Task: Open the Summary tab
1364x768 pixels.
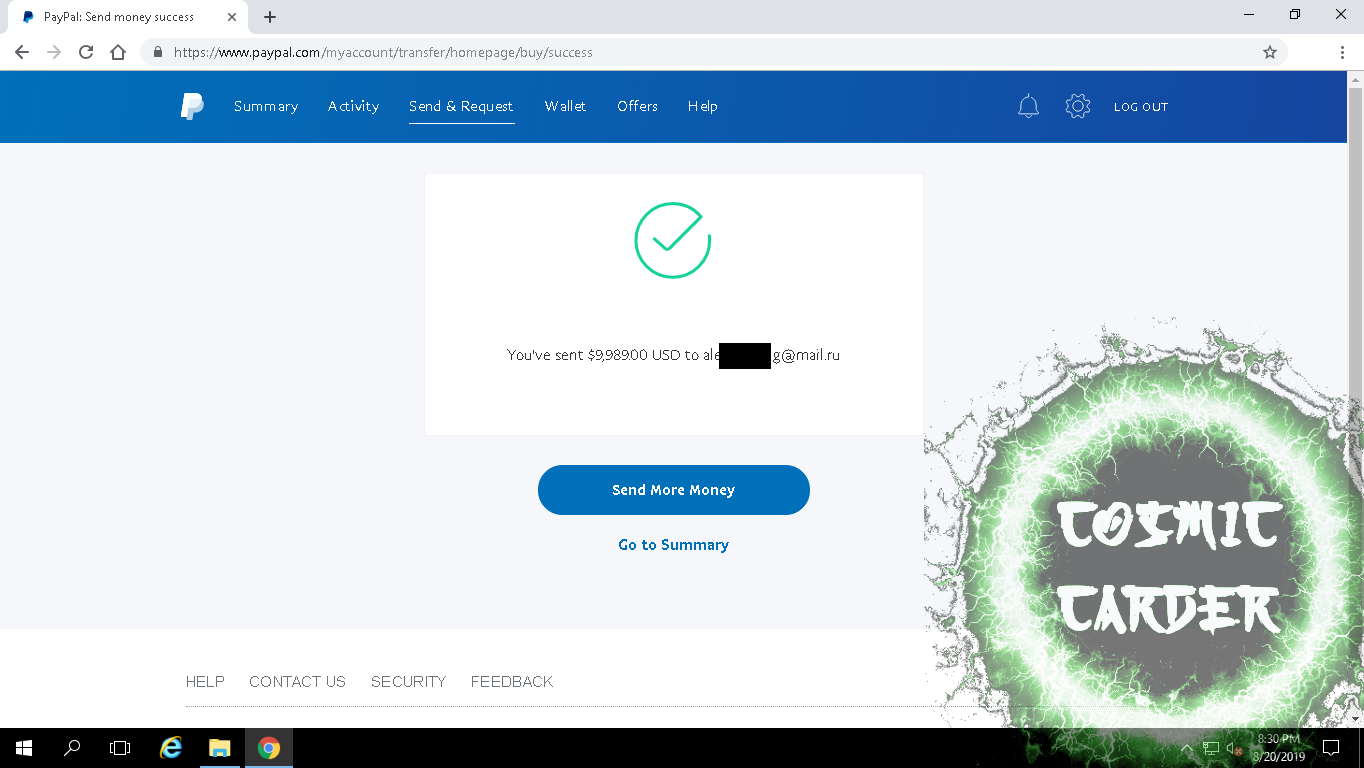Action: (x=266, y=106)
